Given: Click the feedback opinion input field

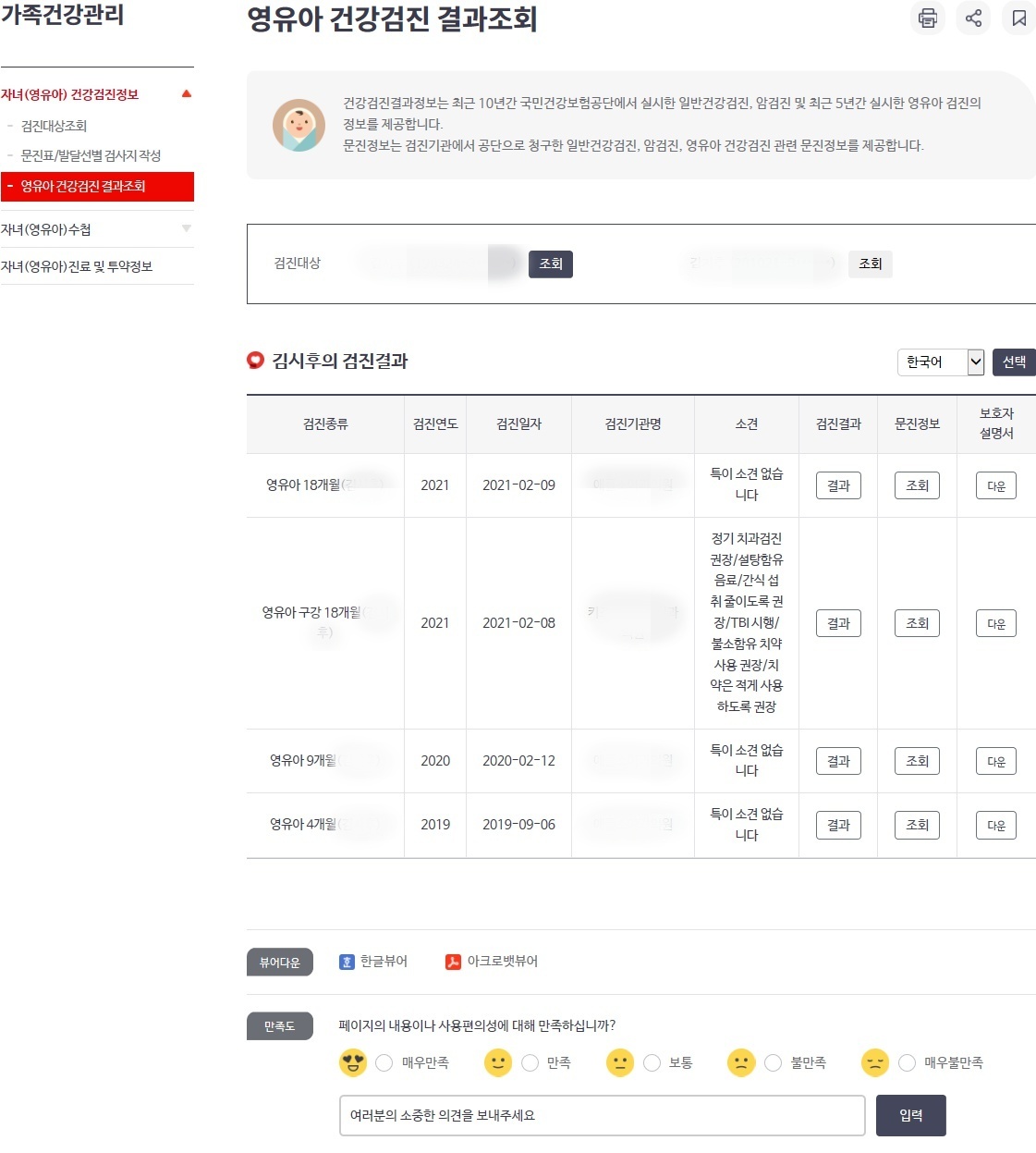Looking at the screenshot, I should coord(601,1115).
